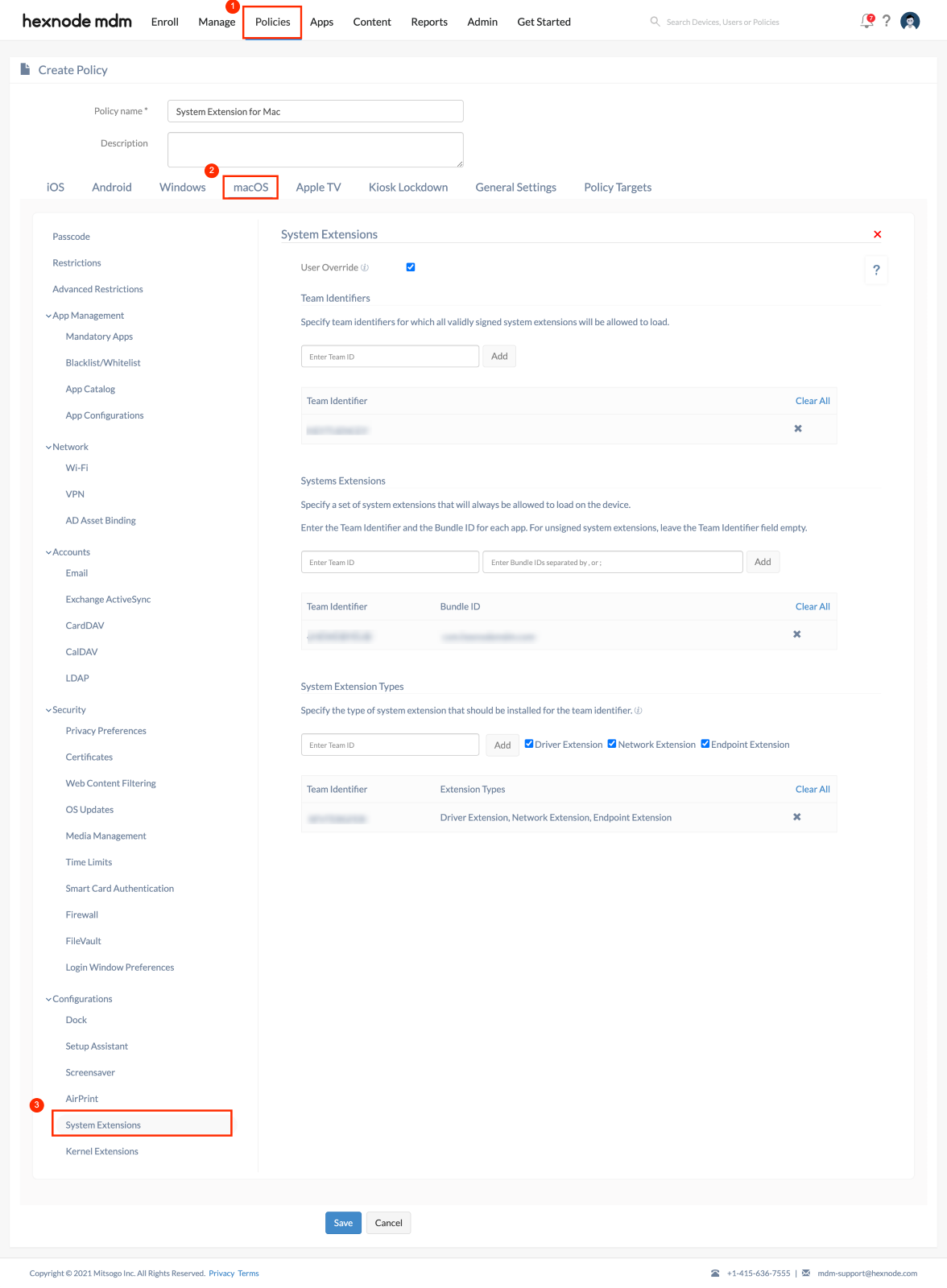Screen dimensions: 947x1288
Task: Open Web Content Filtering settings
Action: pos(111,784)
